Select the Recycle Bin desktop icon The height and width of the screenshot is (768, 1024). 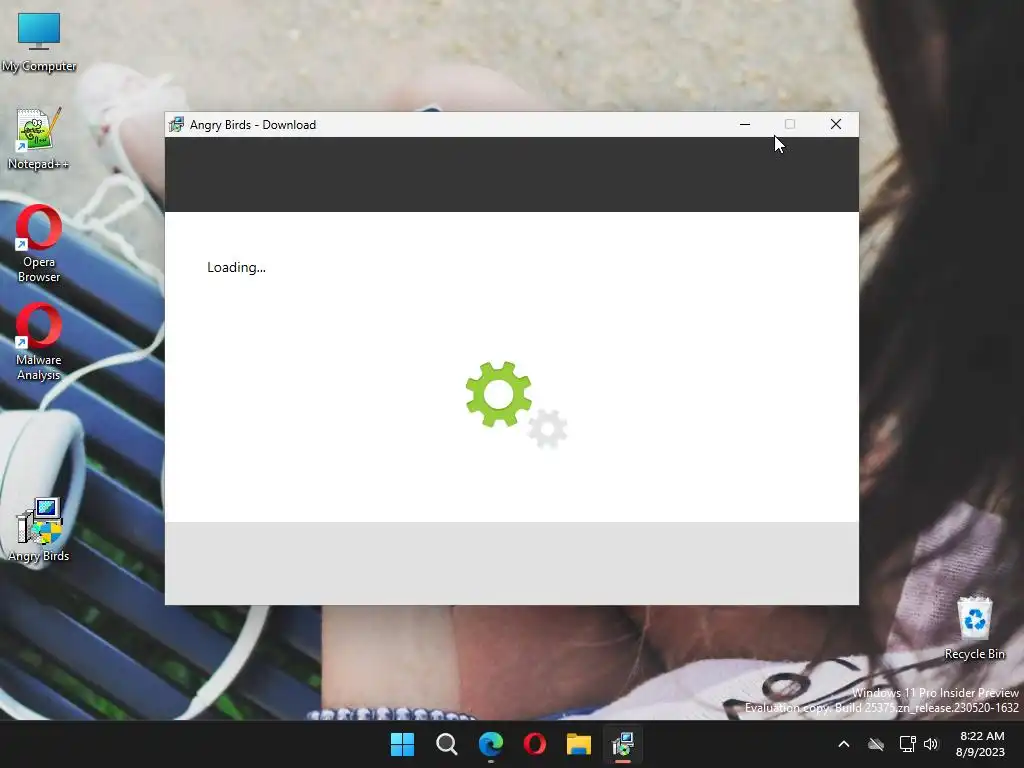tap(974, 628)
